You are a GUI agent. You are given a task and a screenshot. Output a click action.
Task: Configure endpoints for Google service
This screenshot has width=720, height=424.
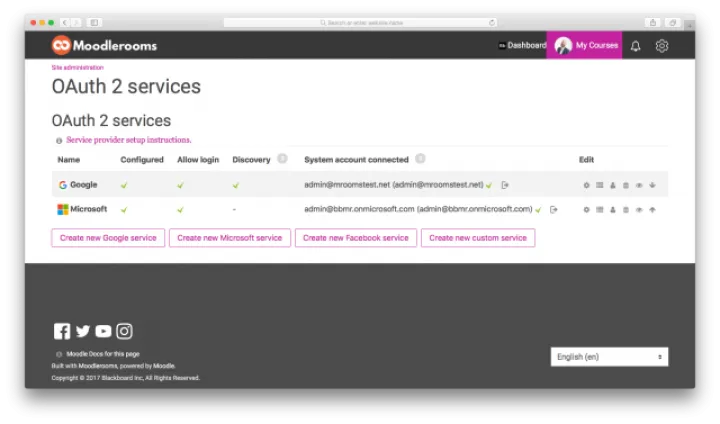pos(600,185)
